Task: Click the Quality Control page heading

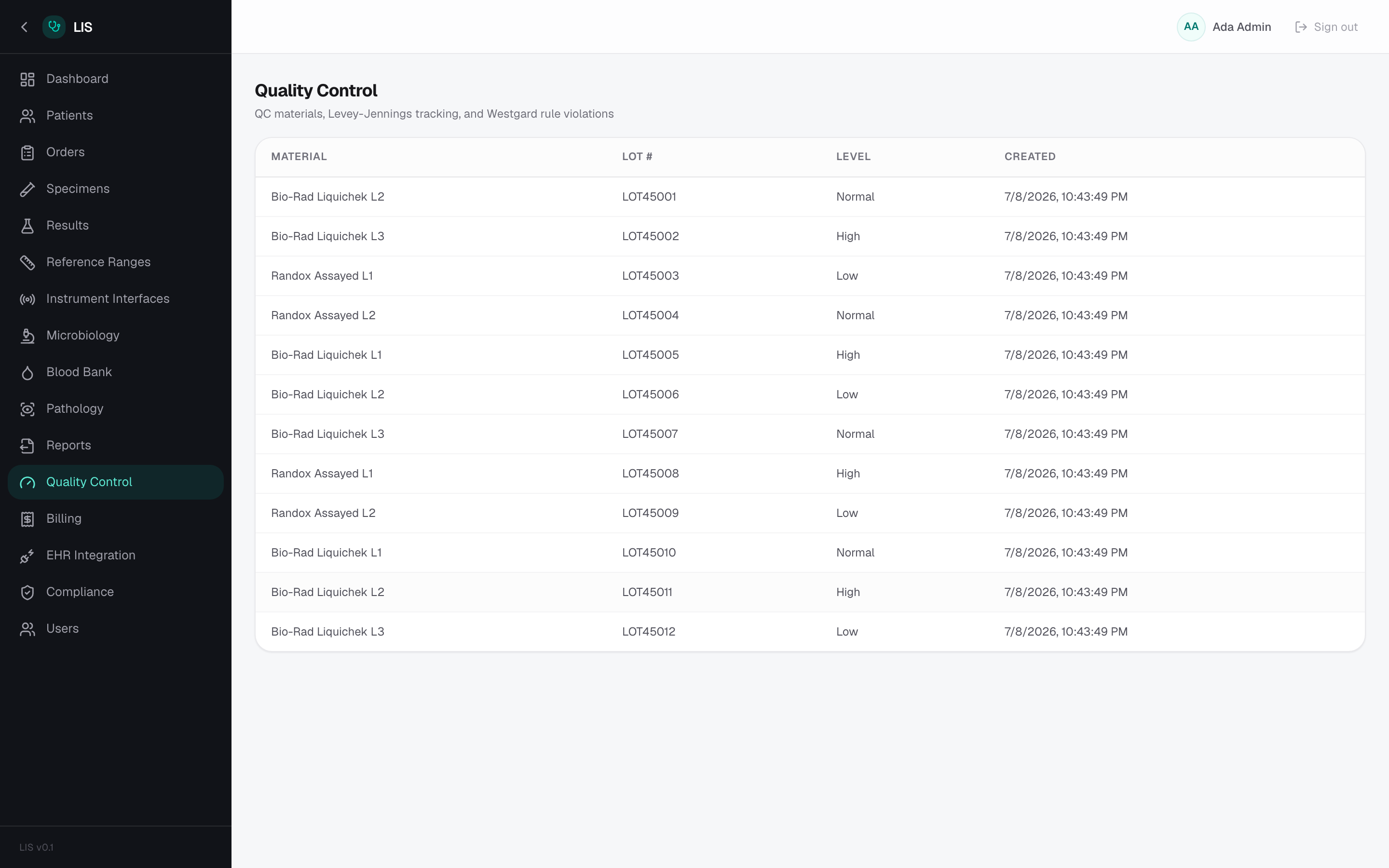Action: click(x=316, y=91)
